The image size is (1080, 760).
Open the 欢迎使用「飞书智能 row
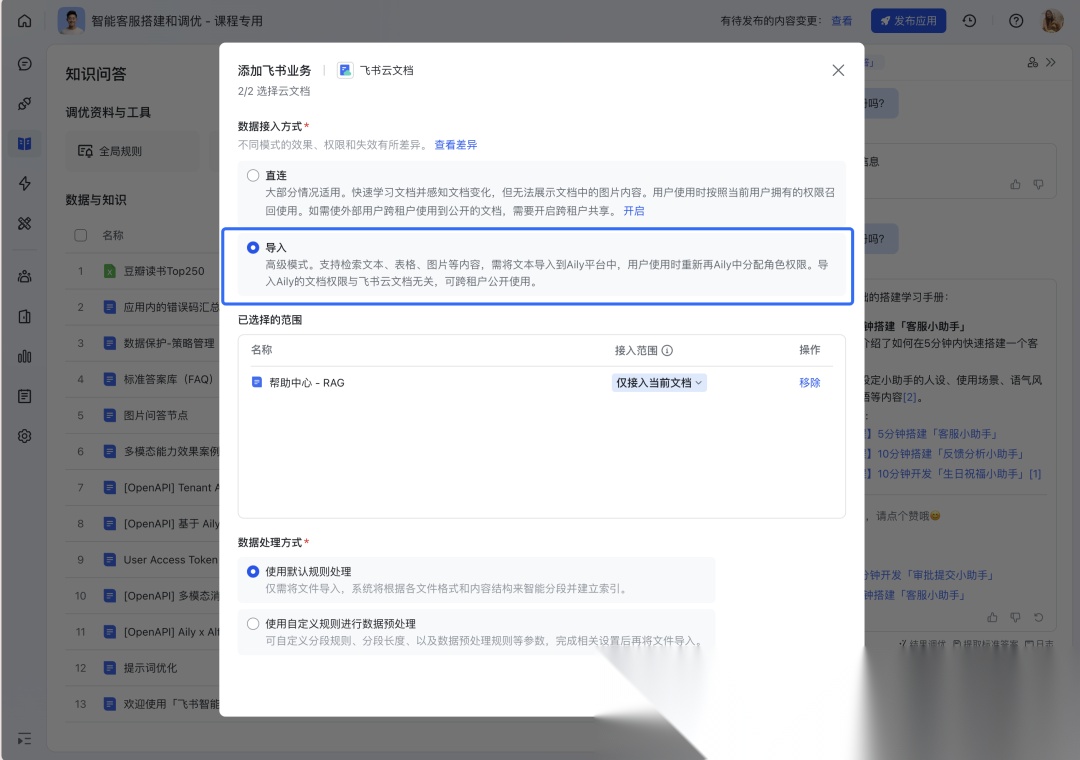(x=143, y=703)
